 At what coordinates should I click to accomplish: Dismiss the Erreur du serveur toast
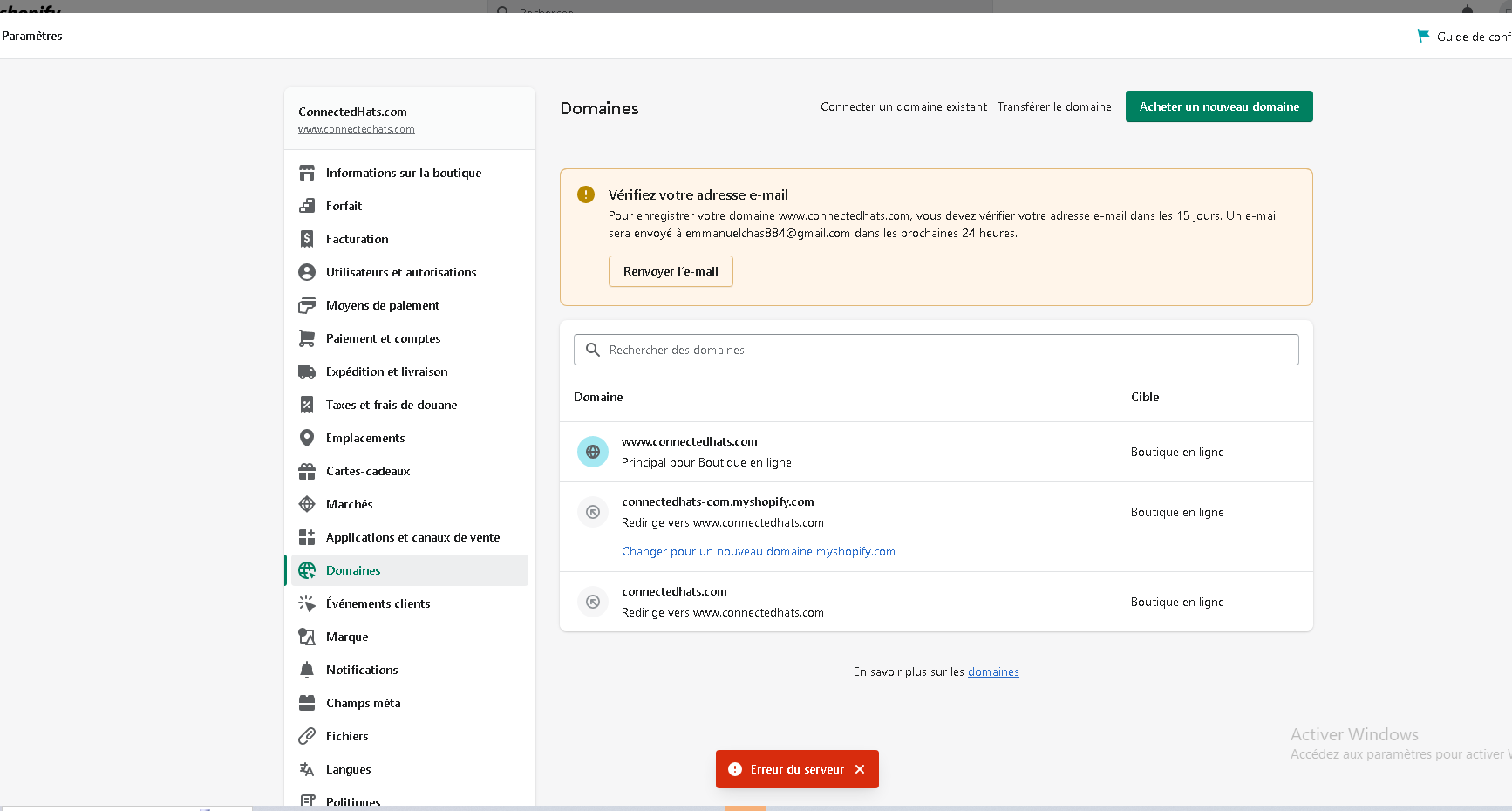(860, 769)
